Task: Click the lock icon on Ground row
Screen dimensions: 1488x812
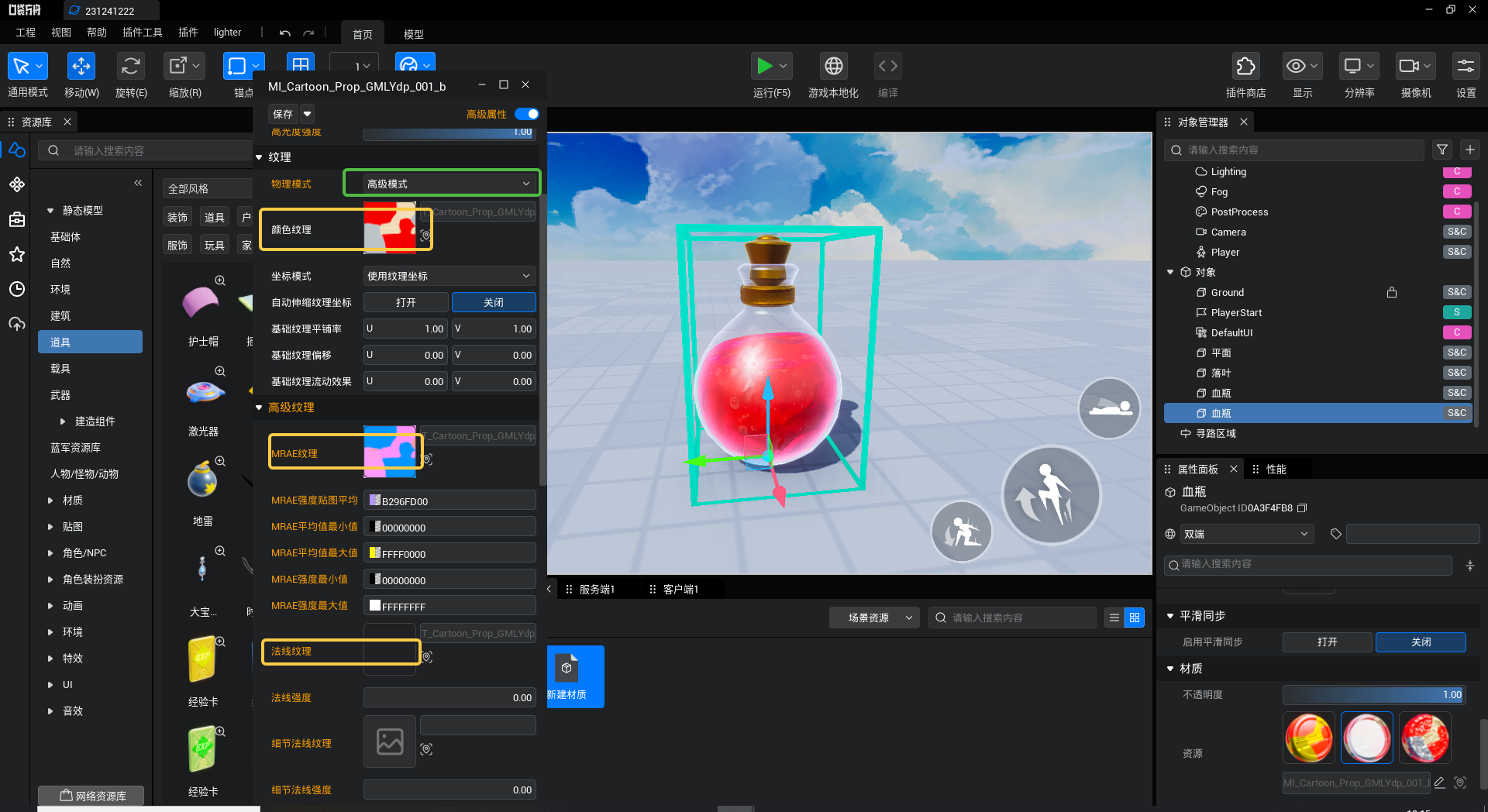Action: pyautogui.click(x=1392, y=292)
